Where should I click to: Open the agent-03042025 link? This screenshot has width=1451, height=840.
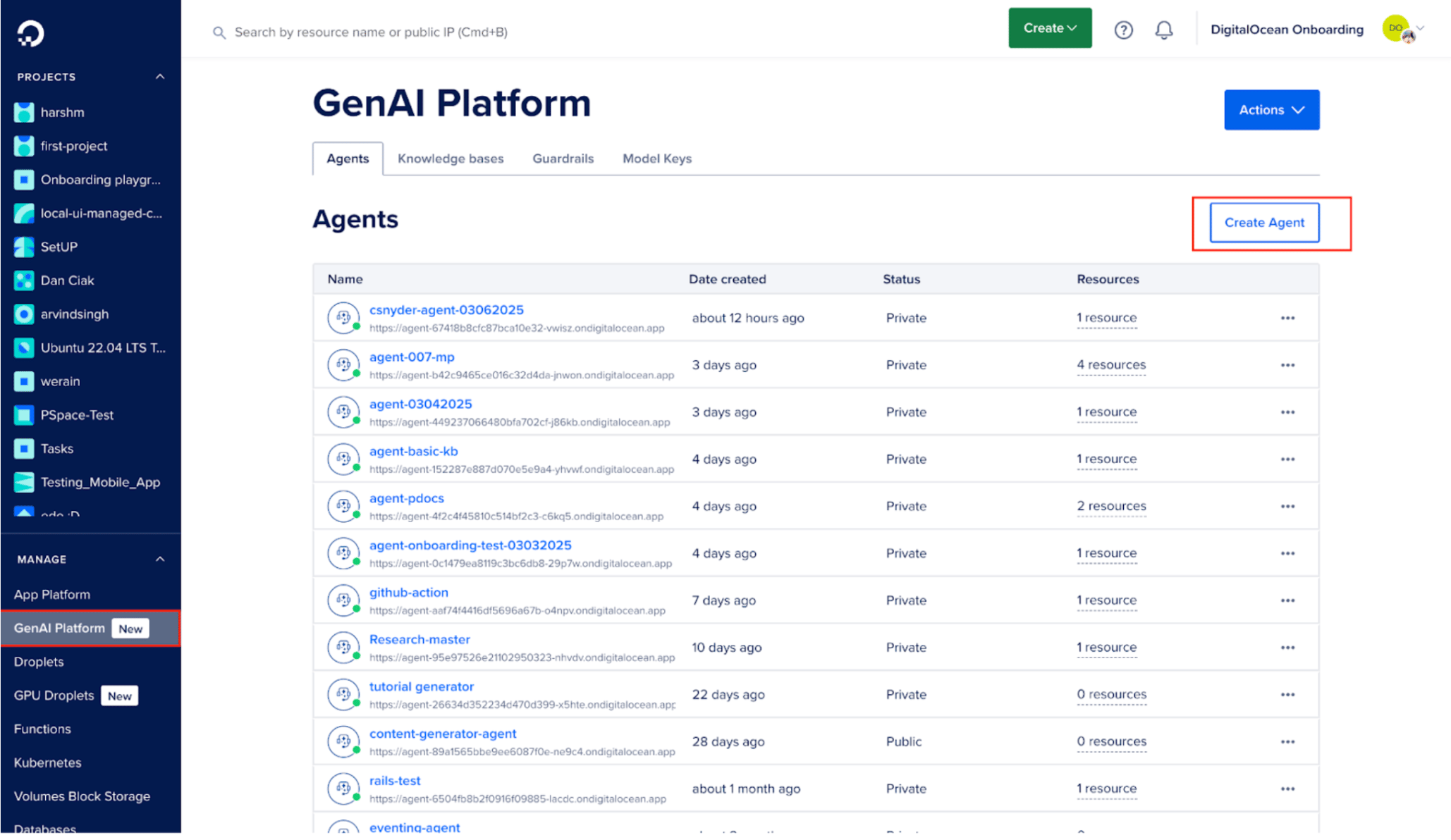coord(420,404)
